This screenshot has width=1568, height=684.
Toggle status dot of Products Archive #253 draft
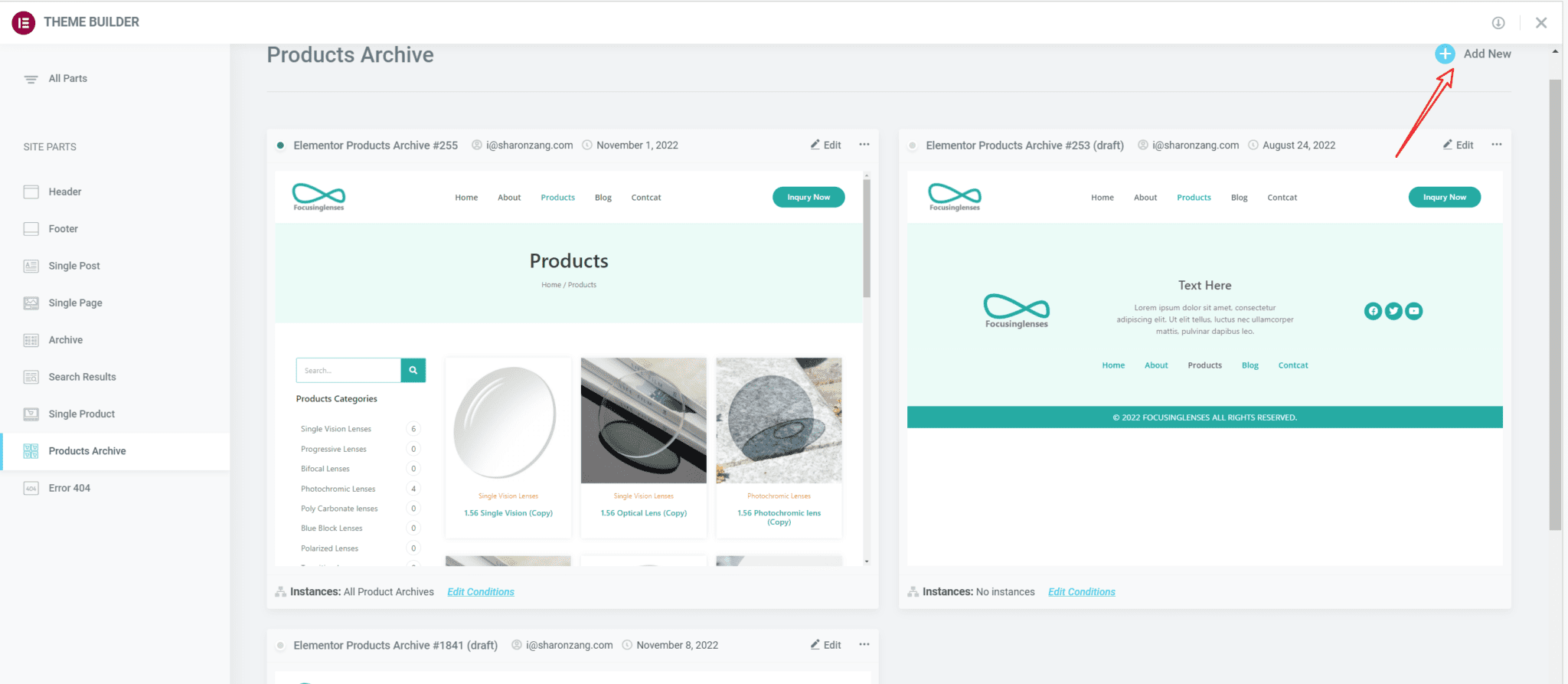(x=913, y=146)
